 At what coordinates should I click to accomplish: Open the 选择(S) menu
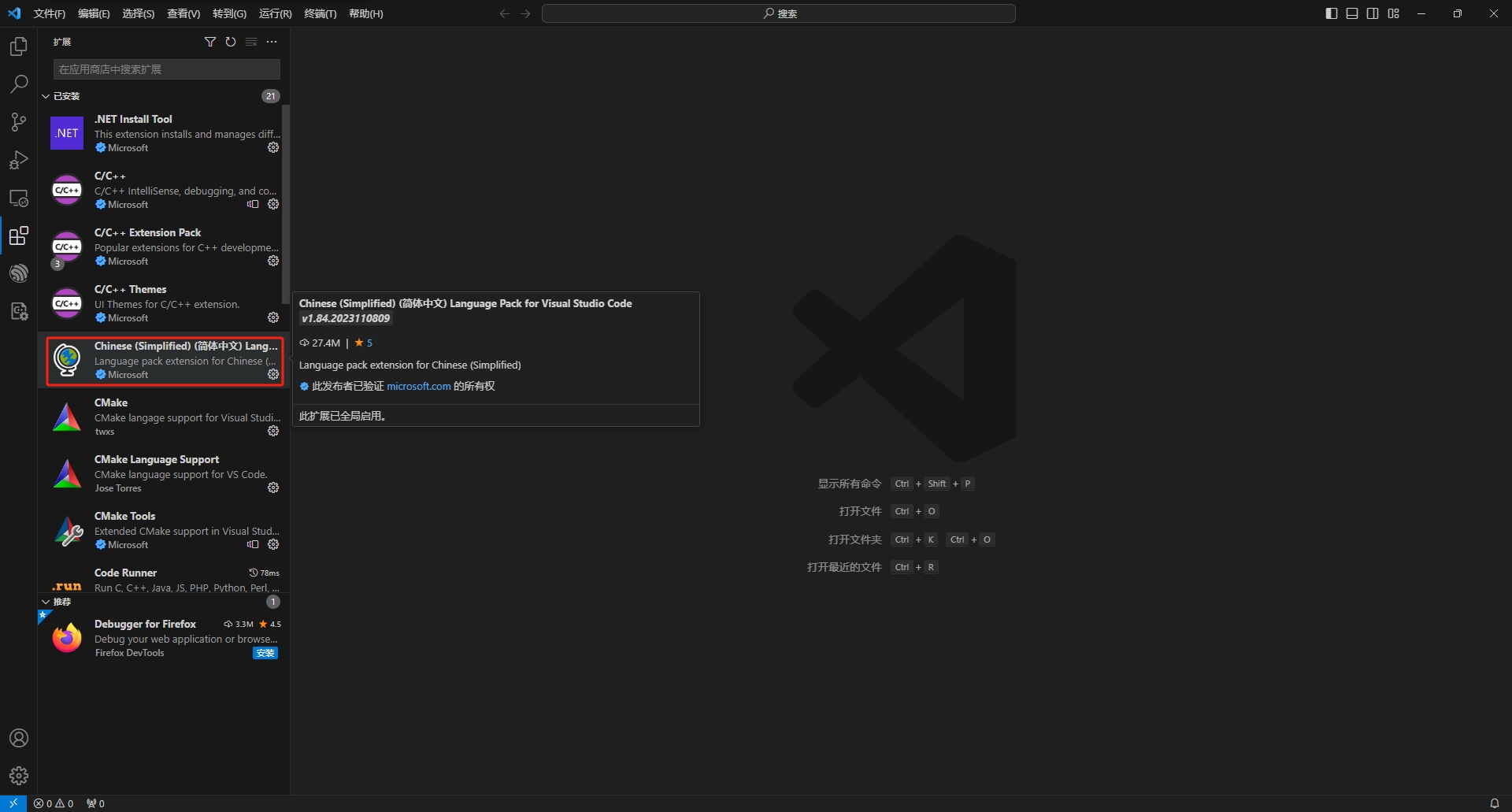point(138,13)
